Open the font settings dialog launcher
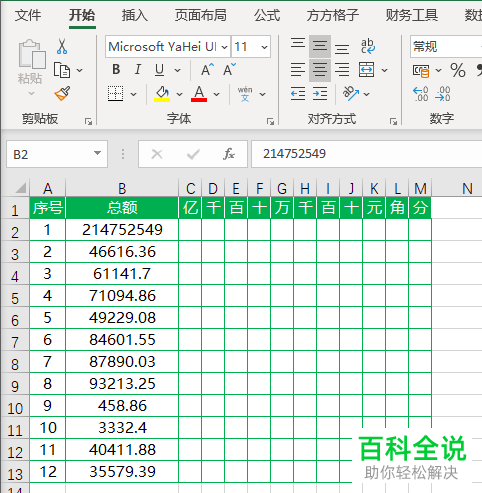 pyautogui.click(x=270, y=122)
